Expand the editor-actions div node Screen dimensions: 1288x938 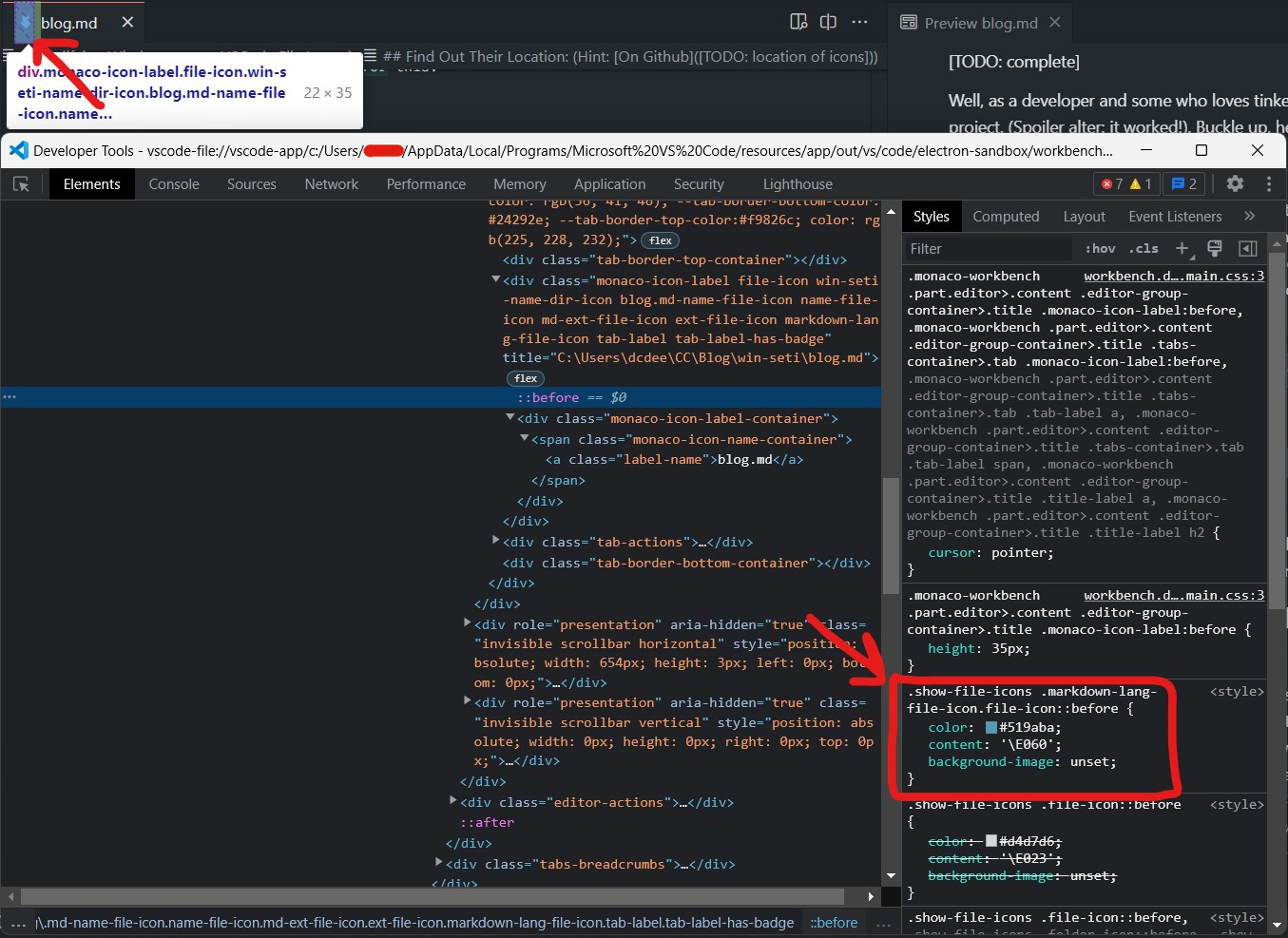(452, 801)
